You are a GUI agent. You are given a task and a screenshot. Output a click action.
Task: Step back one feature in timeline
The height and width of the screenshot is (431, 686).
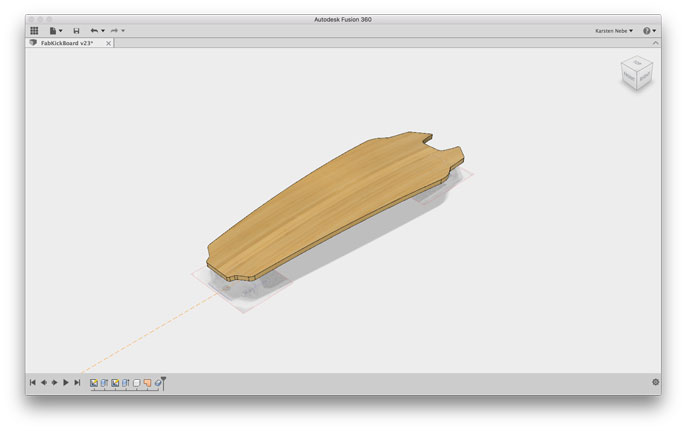(x=44, y=382)
